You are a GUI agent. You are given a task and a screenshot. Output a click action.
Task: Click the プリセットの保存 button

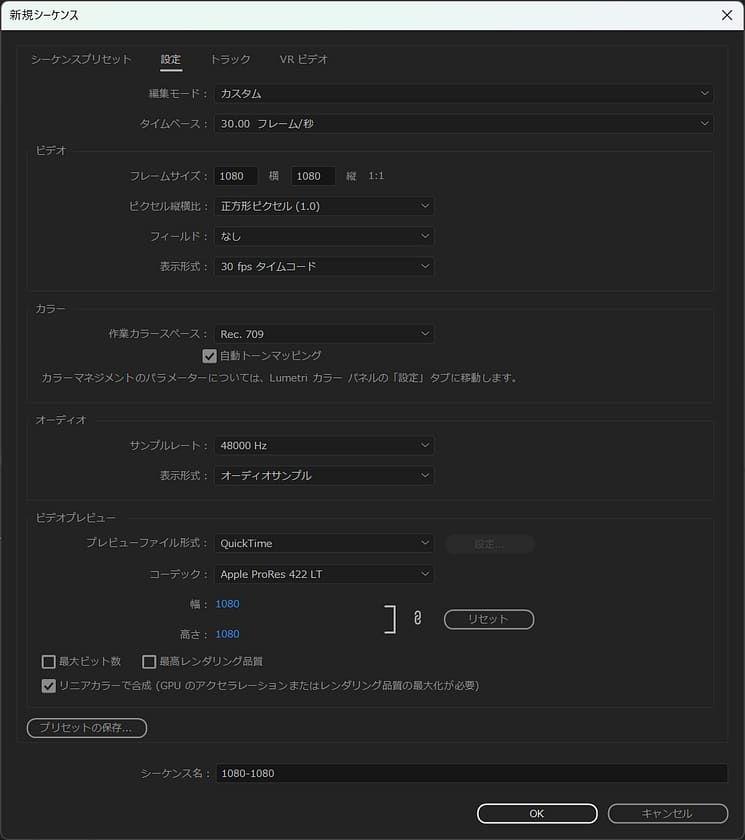tap(87, 728)
